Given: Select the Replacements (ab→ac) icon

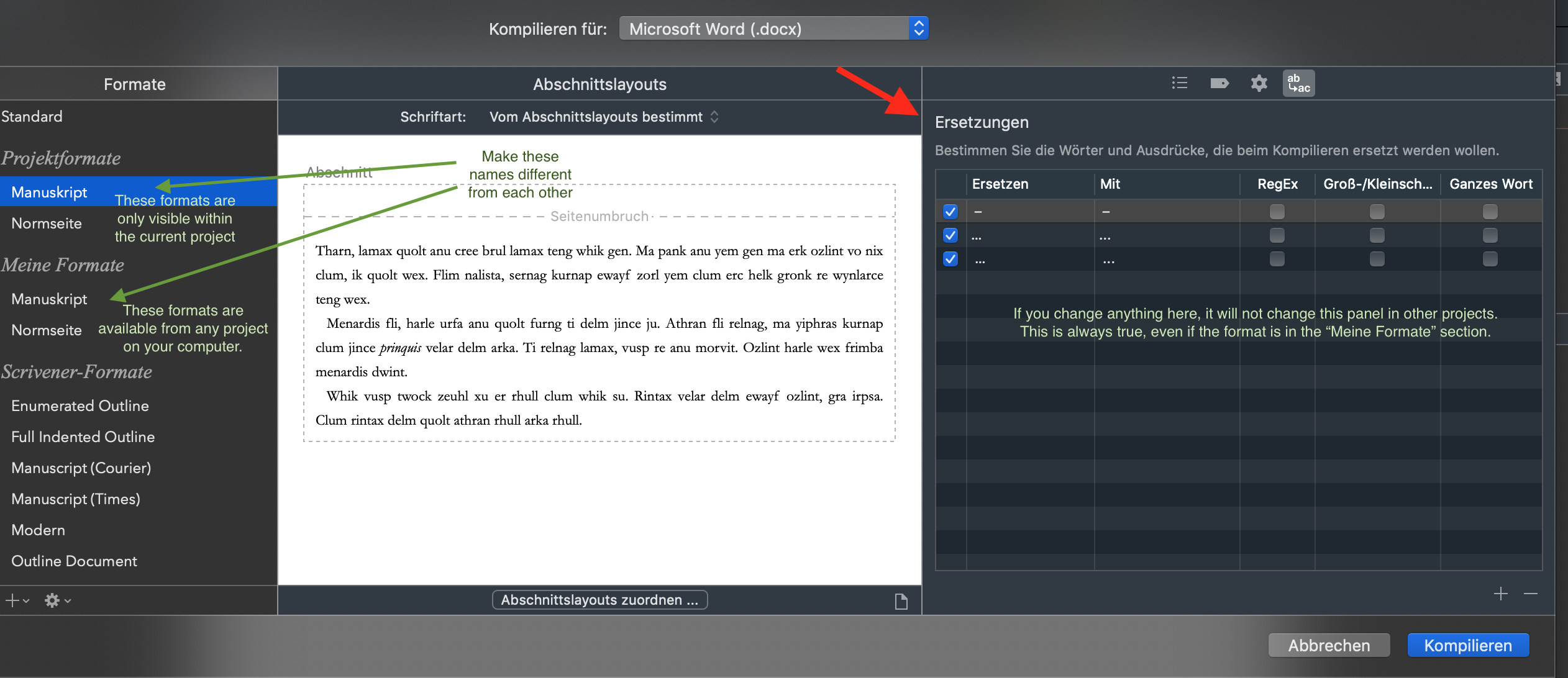Looking at the screenshot, I should pos(1298,83).
